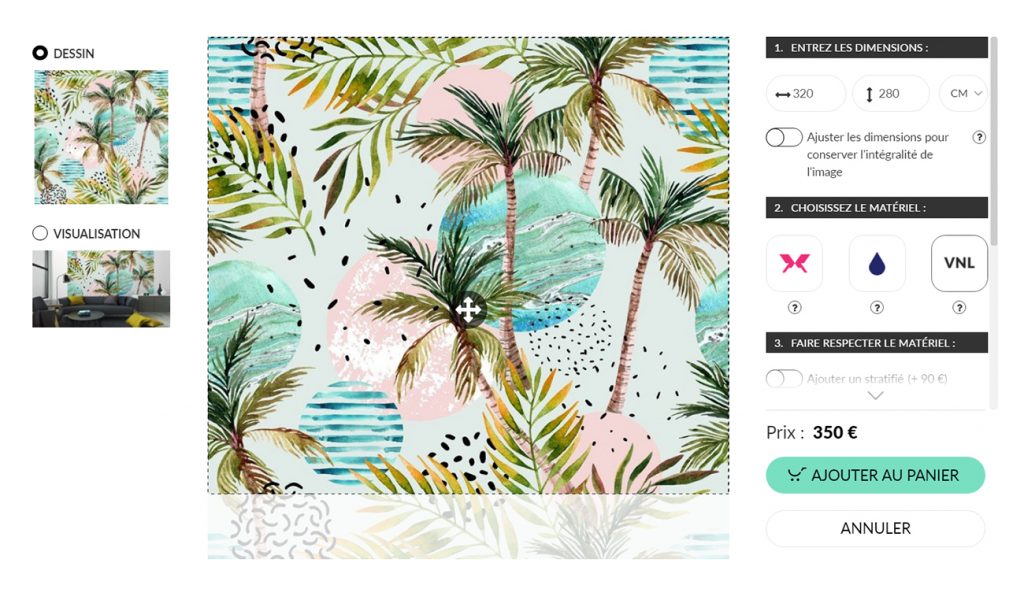Click the height input field showing 280
Viewport: 1024px width, 611px height.
tap(891, 93)
